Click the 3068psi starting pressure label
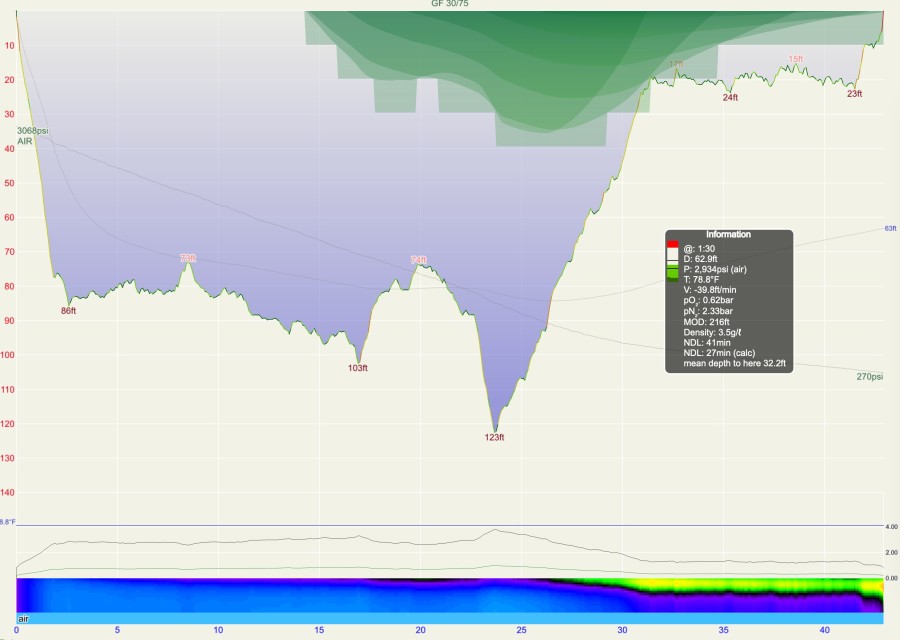The height and width of the screenshot is (640, 900). [x=32, y=131]
